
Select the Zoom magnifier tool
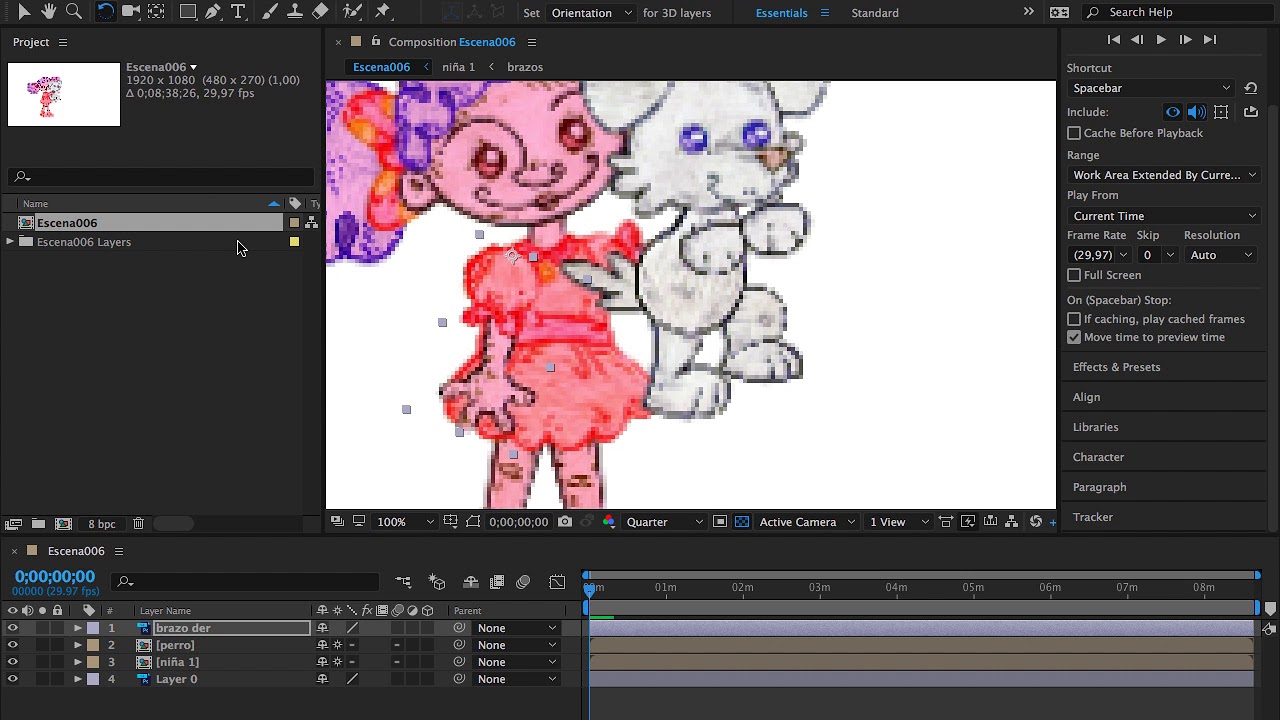[73, 12]
